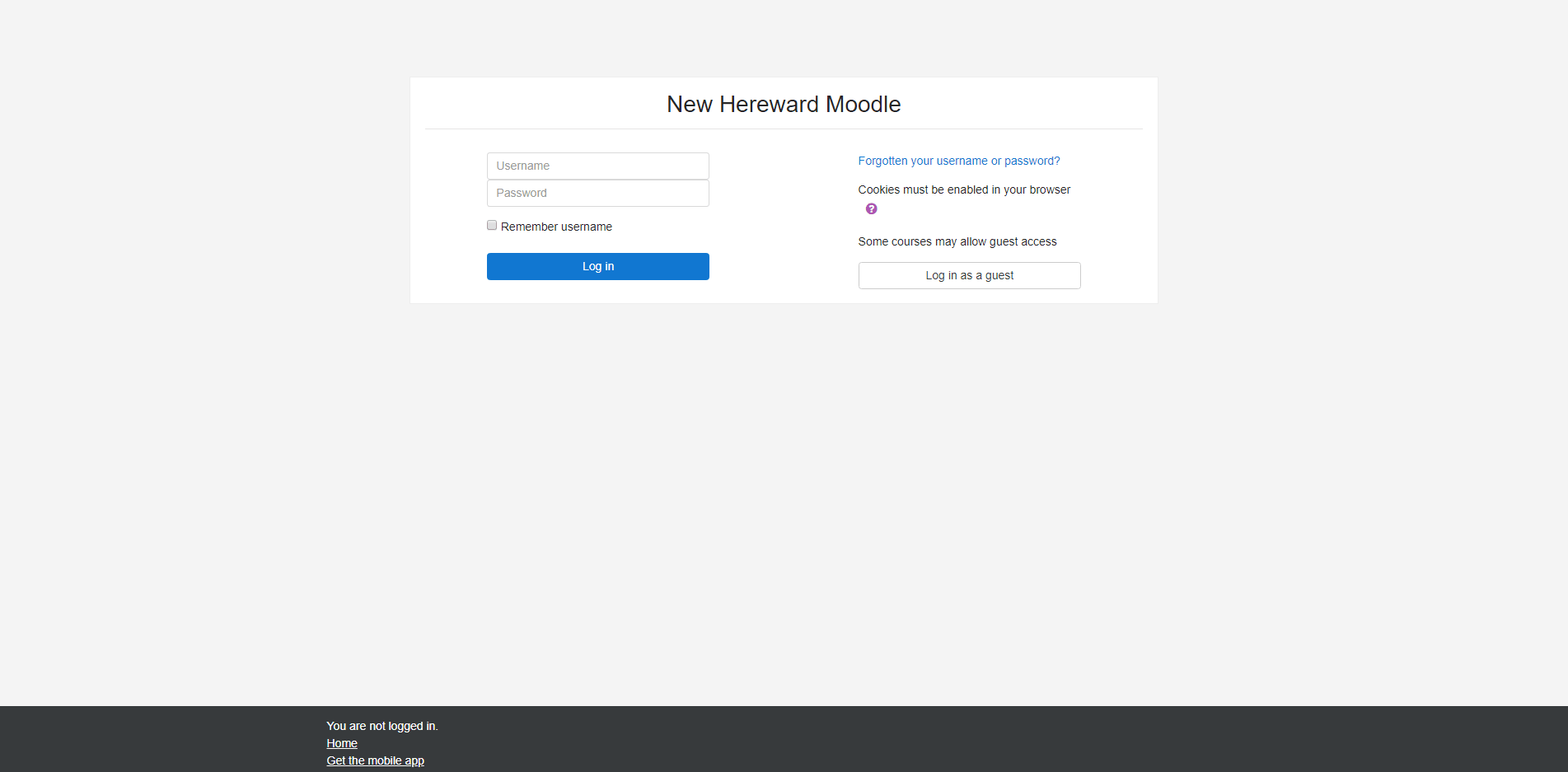Click the Username input field
The height and width of the screenshot is (772, 1568).
tap(597, 166)
